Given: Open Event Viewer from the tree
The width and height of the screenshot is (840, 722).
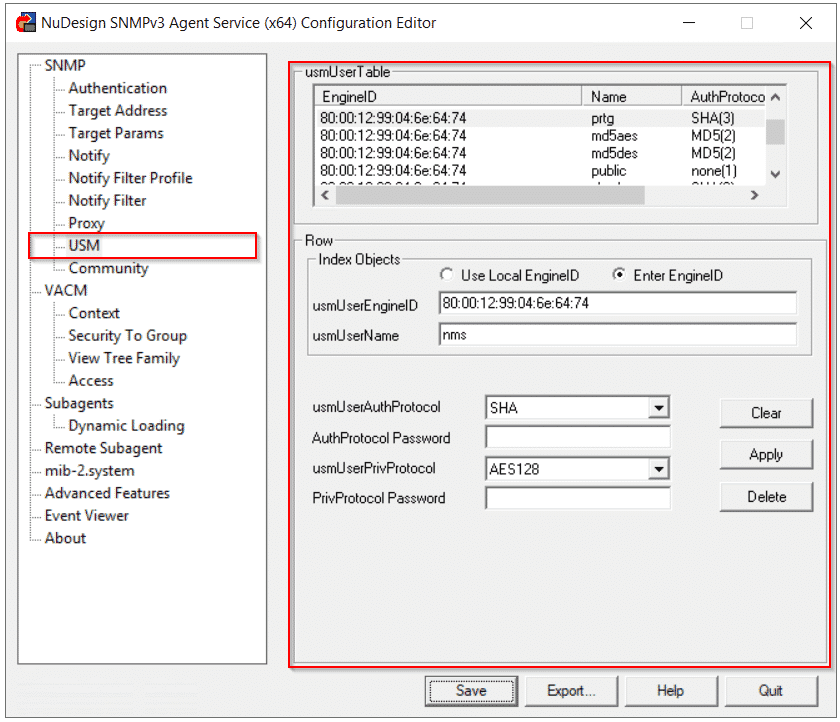Looking at the screenshot, I should click(86, 515).
